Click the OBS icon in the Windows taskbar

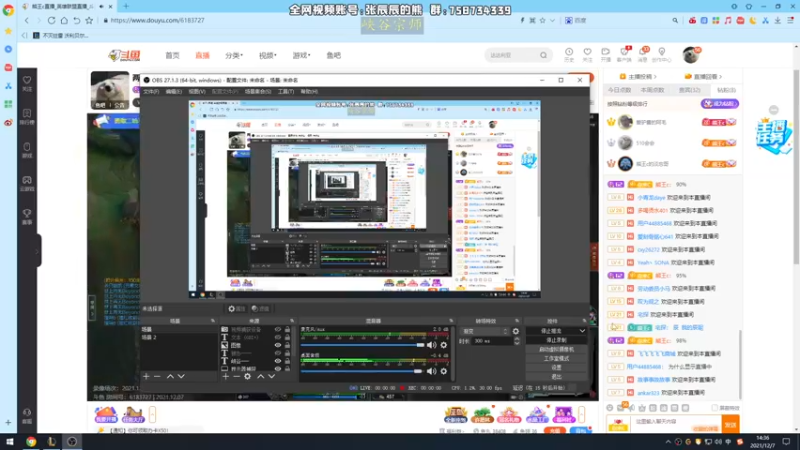(72, 442)
